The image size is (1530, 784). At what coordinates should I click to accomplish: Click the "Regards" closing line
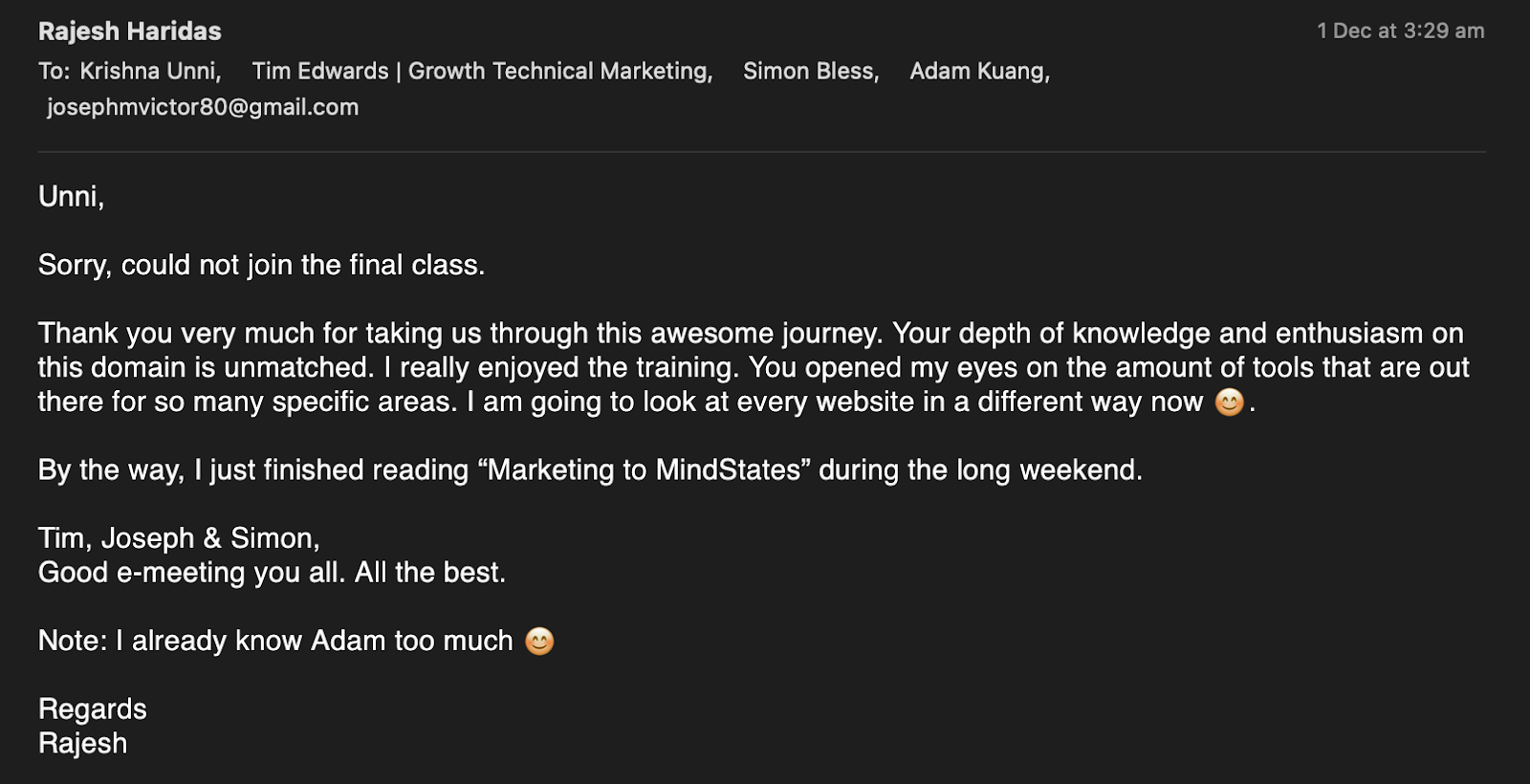click(x=93, y=709)
